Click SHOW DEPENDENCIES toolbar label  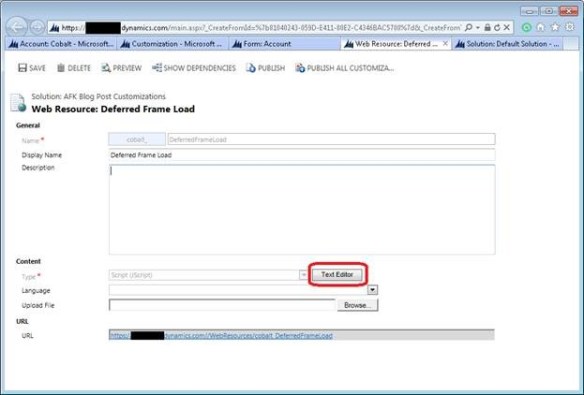(x=200, y=68)
